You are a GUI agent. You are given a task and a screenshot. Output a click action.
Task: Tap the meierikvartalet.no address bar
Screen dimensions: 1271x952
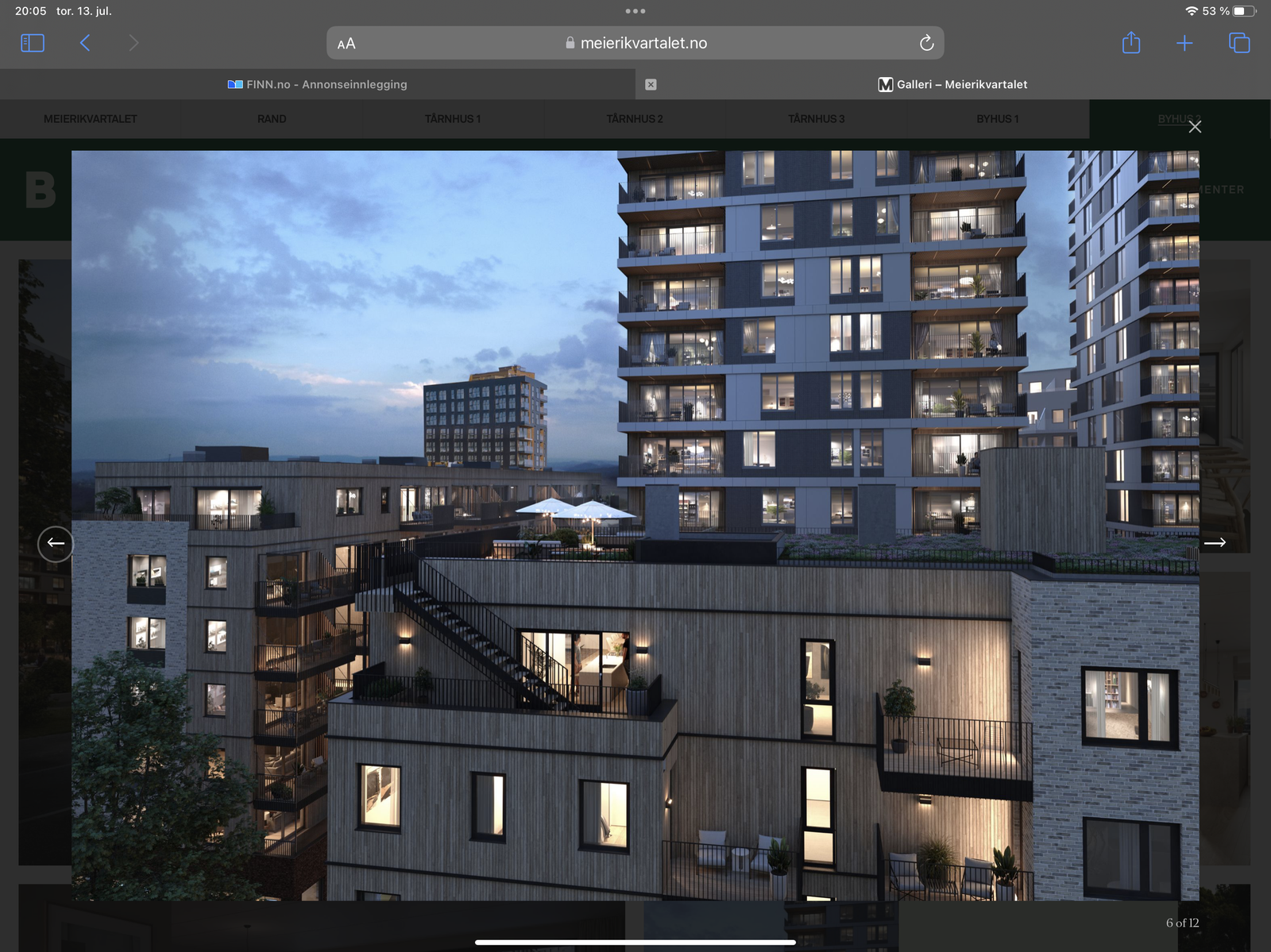tap(635, 43)
